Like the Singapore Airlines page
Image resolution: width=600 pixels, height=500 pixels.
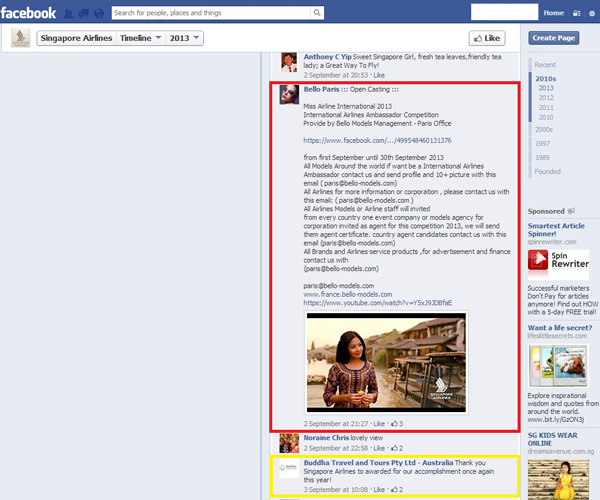tap(485, 38)
